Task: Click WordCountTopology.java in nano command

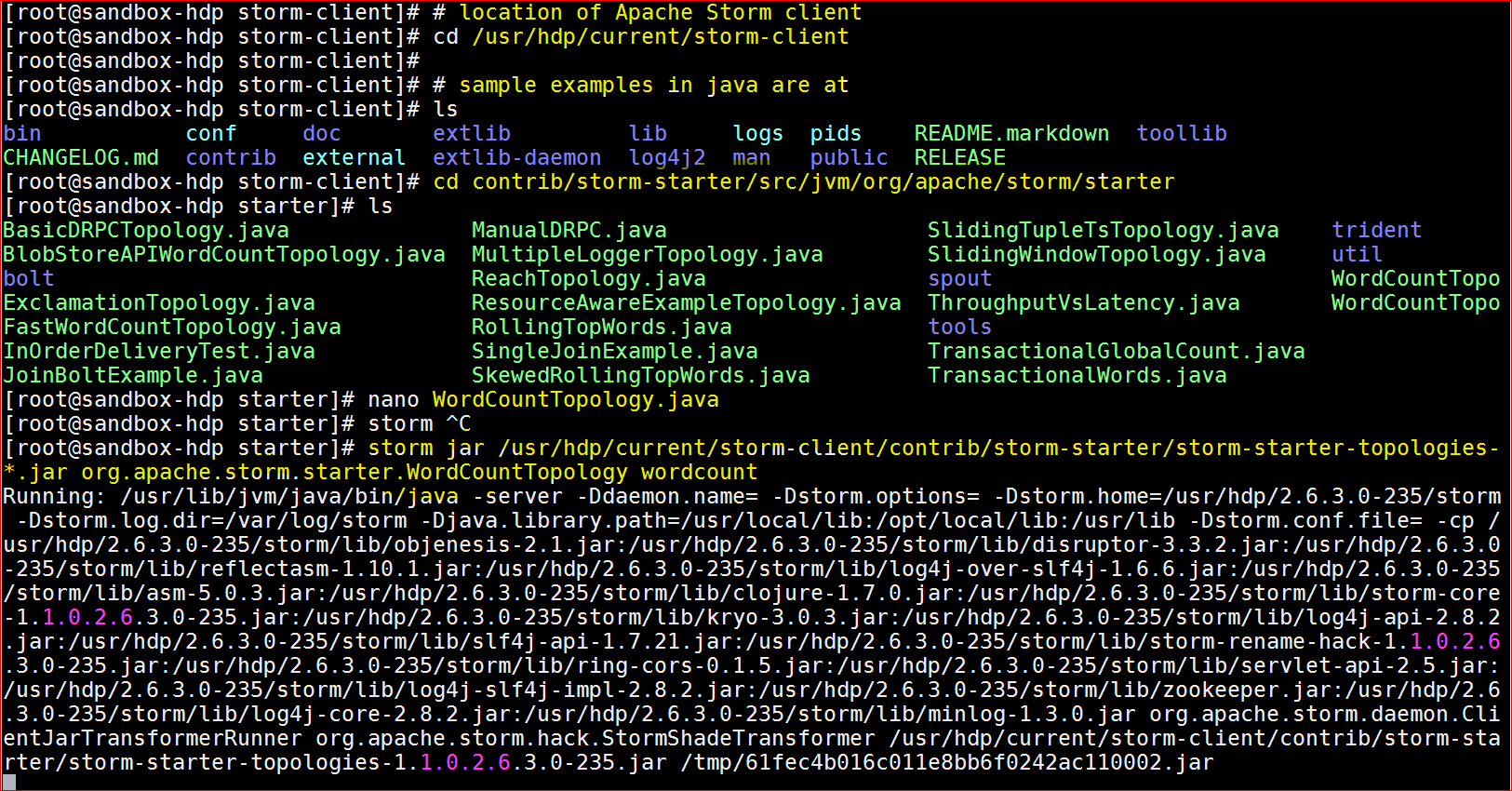Action: [576, 399]
